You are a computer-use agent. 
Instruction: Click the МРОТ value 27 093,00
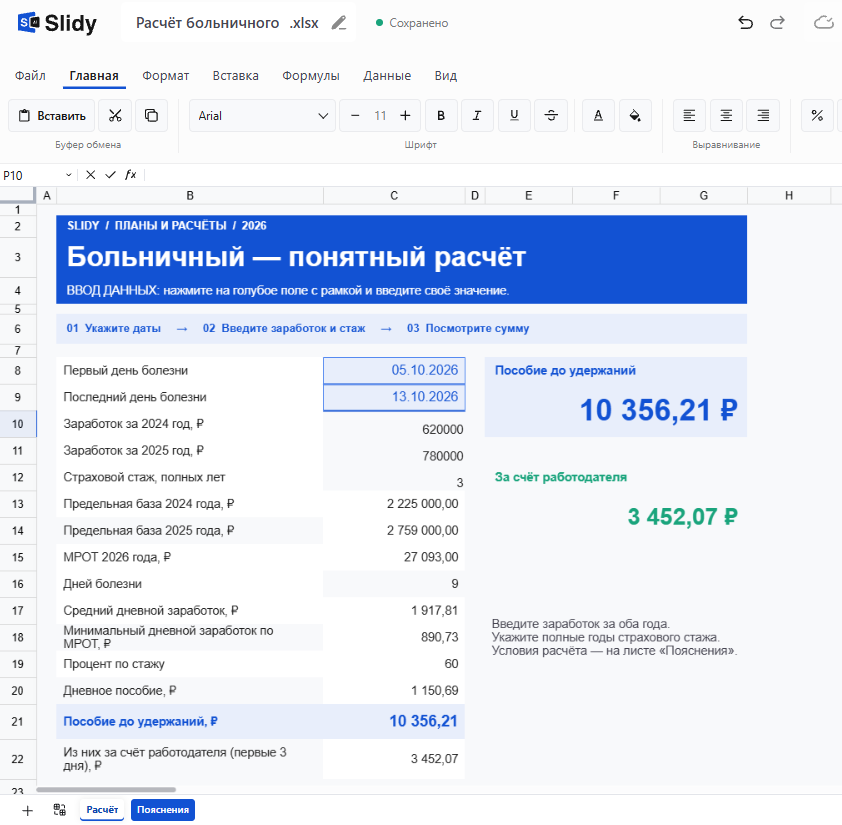pos(394,558)
